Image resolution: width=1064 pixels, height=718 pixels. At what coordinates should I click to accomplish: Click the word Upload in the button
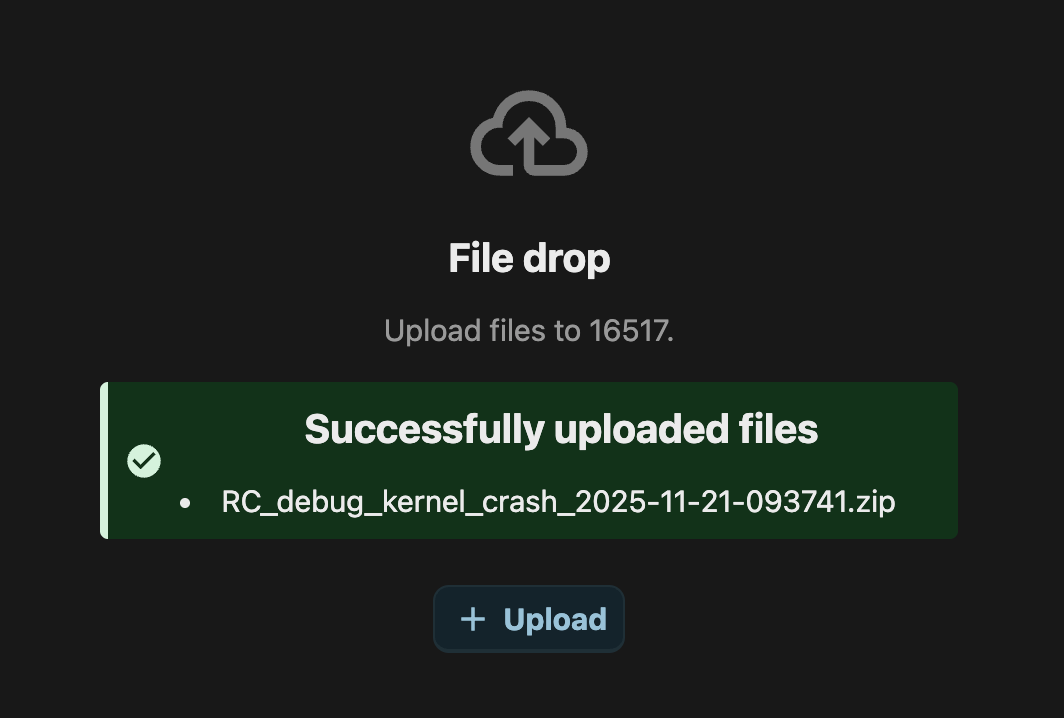click(x=555, y=620)
